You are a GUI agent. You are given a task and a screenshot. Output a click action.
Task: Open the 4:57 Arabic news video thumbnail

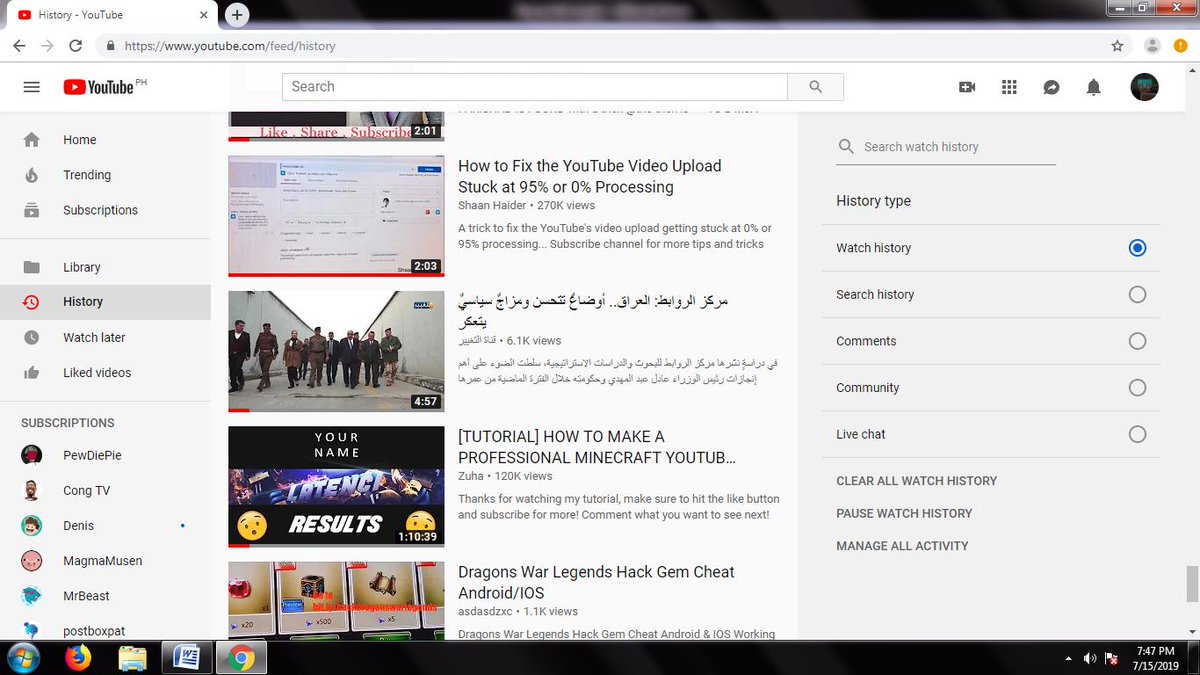click(x=336, y=351)
